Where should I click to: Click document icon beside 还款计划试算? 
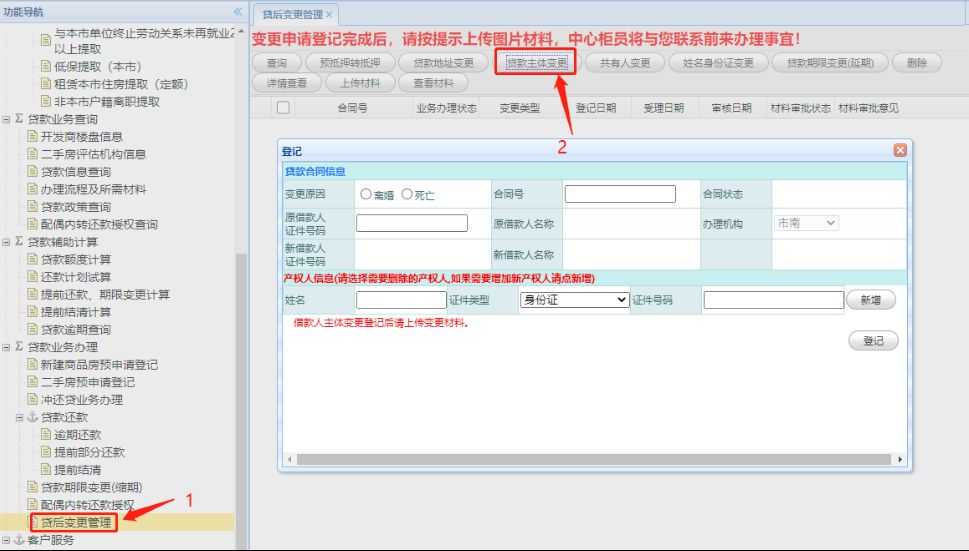pos(33,276)
